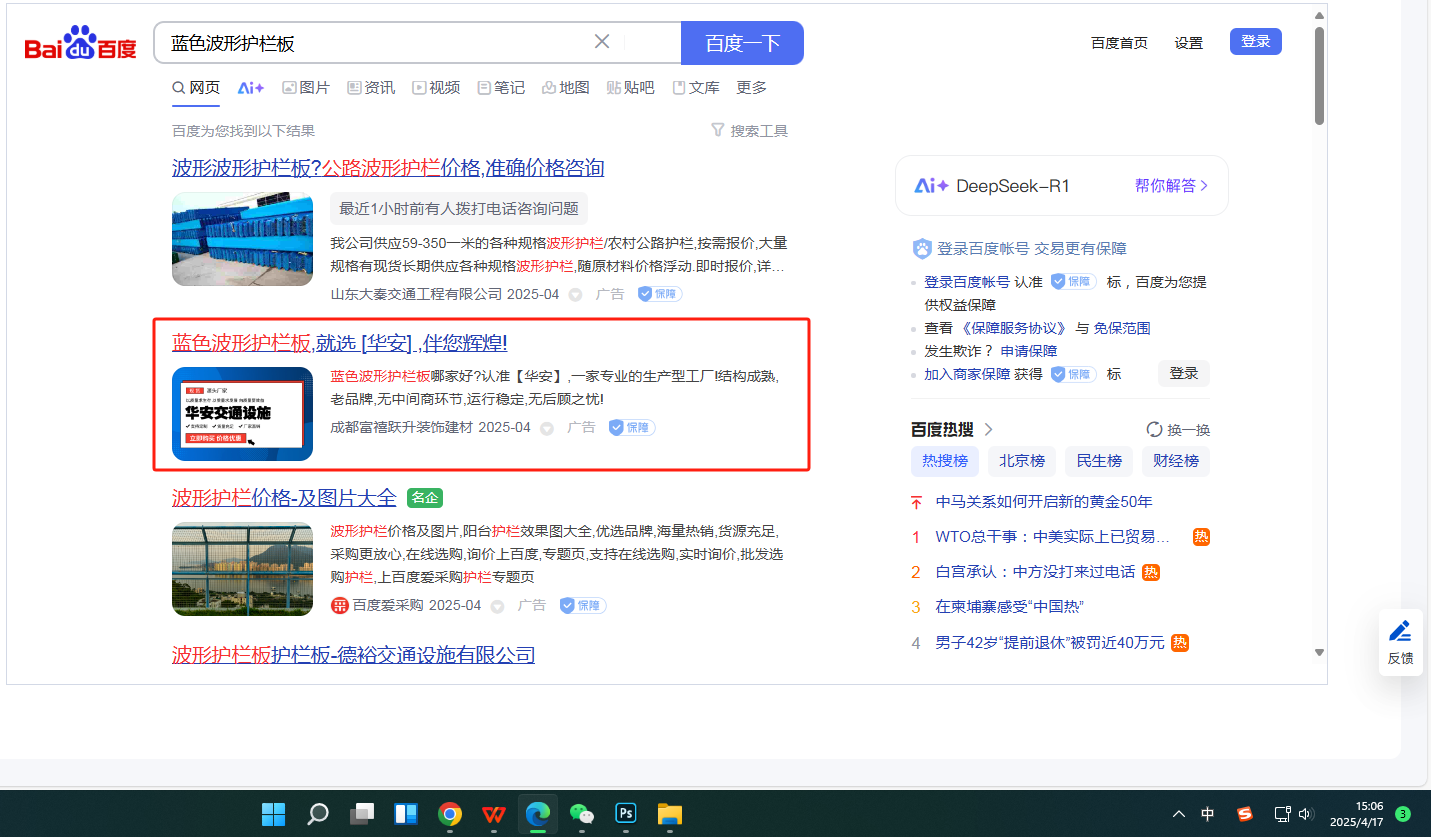
Task: Expand the 更多 search category menu
Action: click(x=752, y=88)
